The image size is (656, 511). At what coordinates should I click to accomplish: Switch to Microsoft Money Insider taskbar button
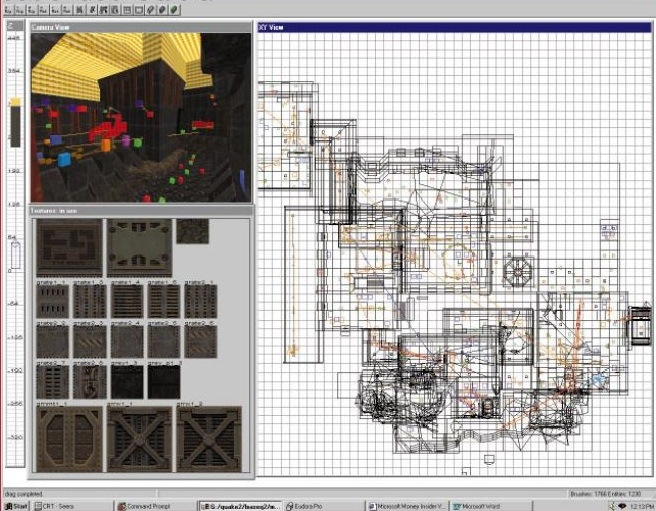pos(407,506)
